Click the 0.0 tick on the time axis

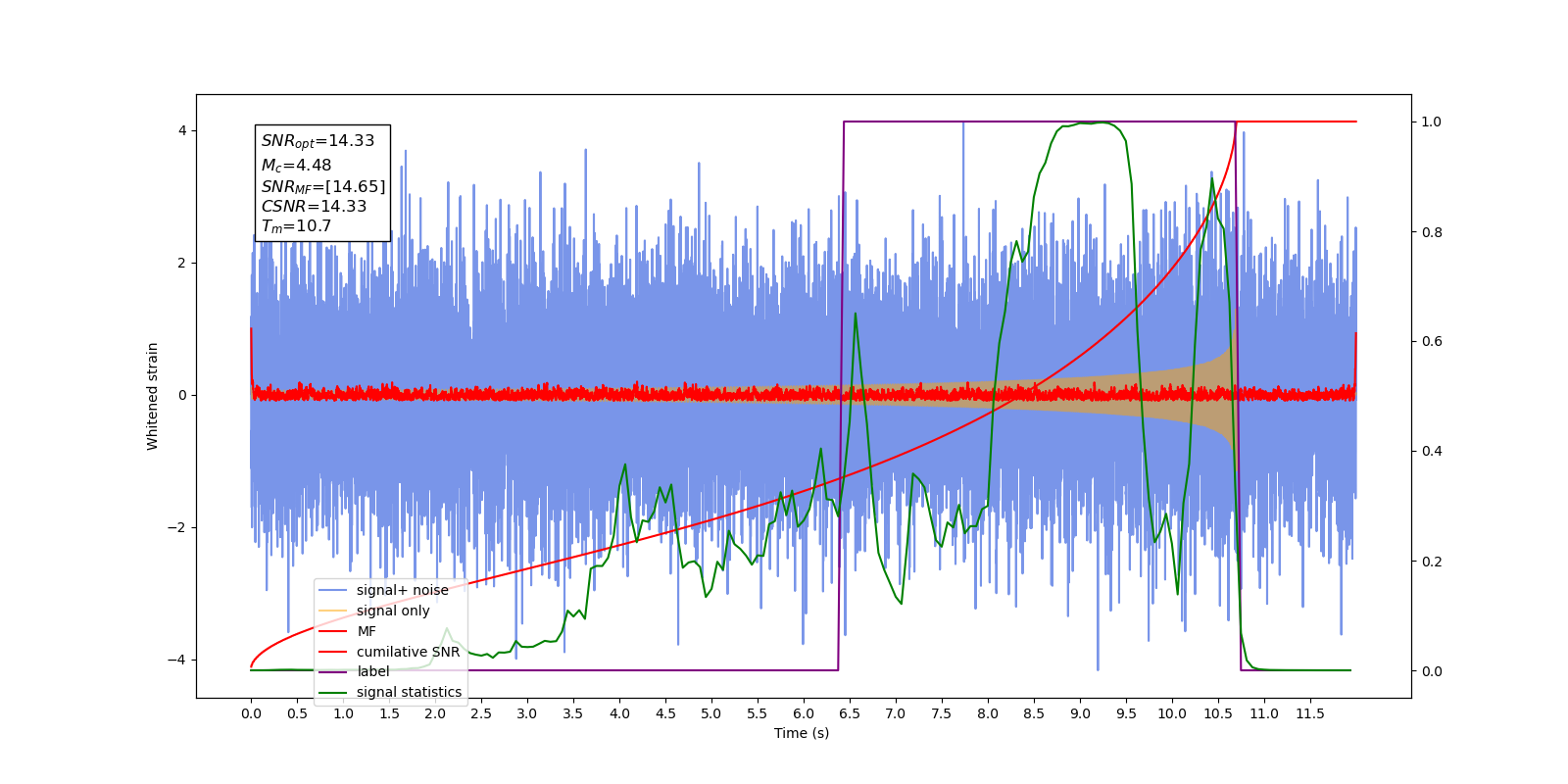tap(251, 713)
